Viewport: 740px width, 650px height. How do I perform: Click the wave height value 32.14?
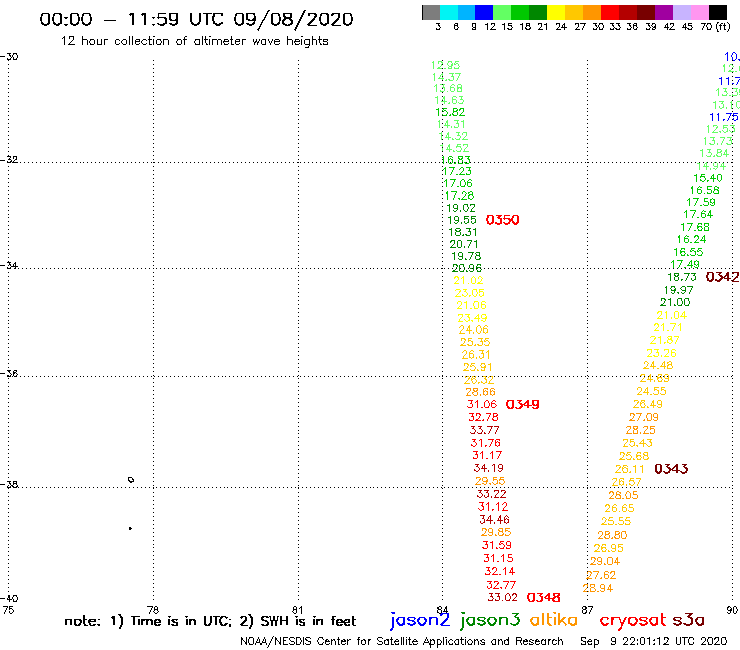click(500, 571)
